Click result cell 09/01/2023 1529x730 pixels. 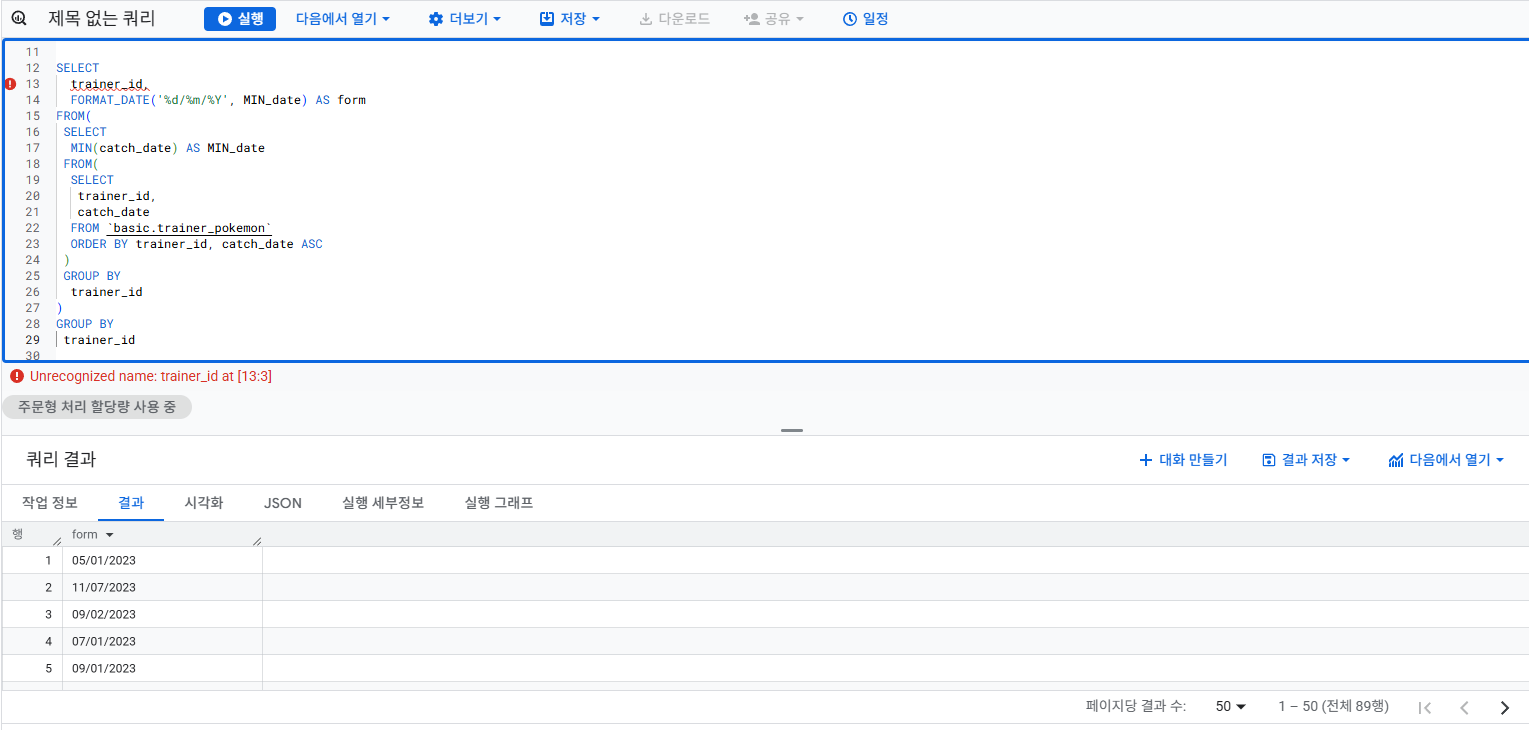click(x=162, y=668)
